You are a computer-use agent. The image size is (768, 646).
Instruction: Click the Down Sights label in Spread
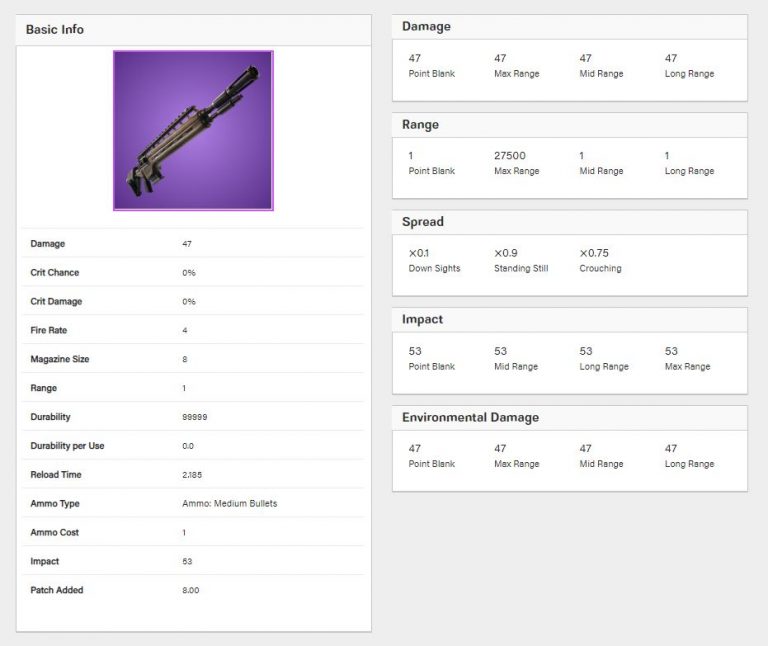coord(434,268)
